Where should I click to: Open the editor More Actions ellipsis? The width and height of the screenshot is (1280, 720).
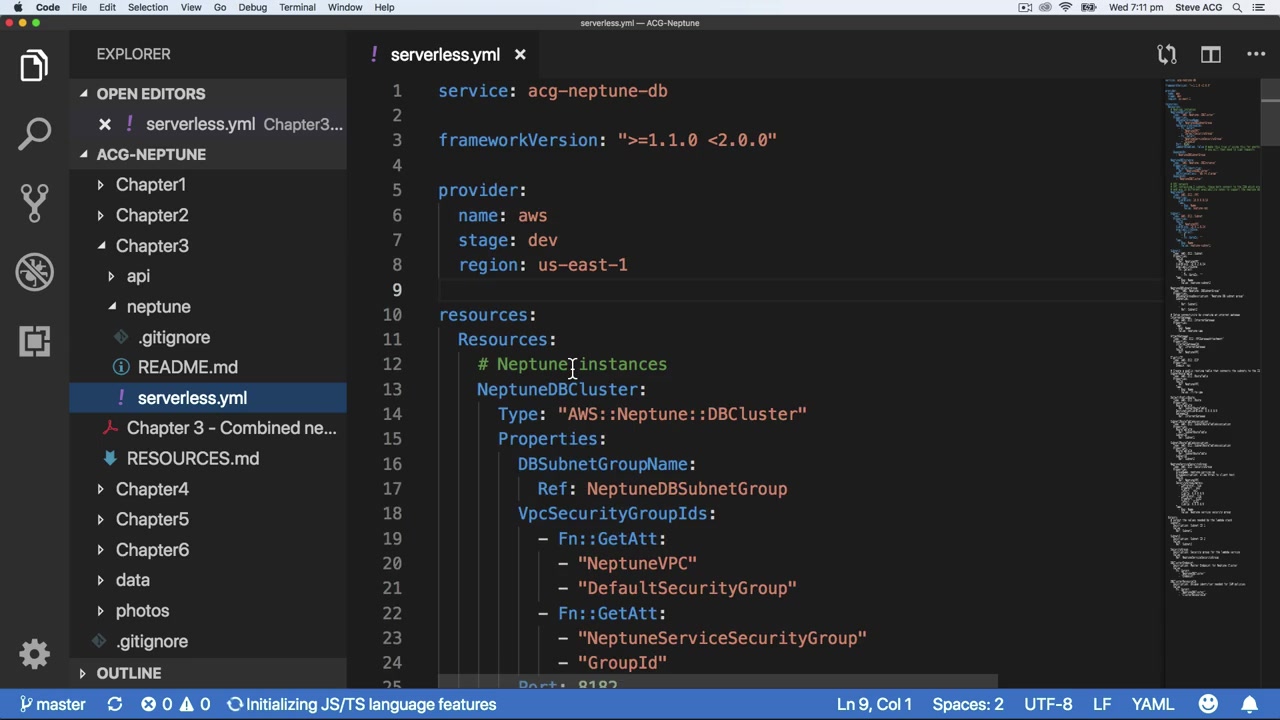1256,55
